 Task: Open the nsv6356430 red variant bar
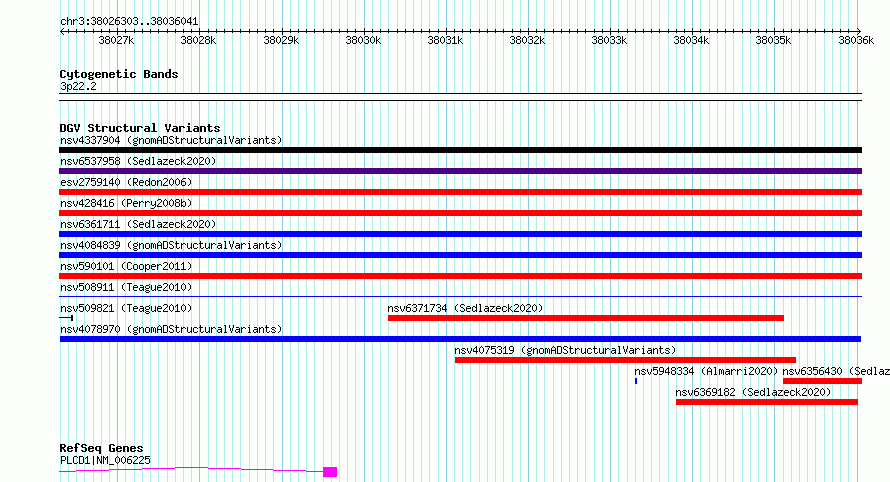pos(822,381)
